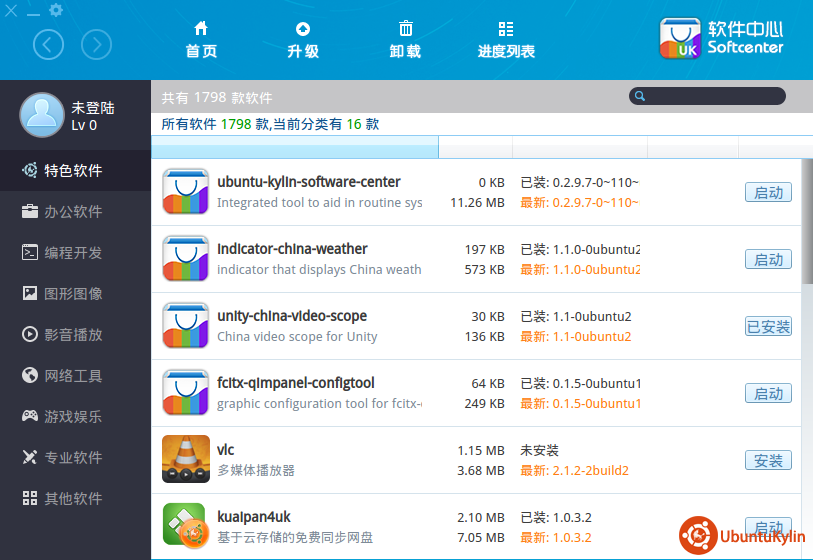Launch indicator-china-weather with 启动 button

[768, 260]
